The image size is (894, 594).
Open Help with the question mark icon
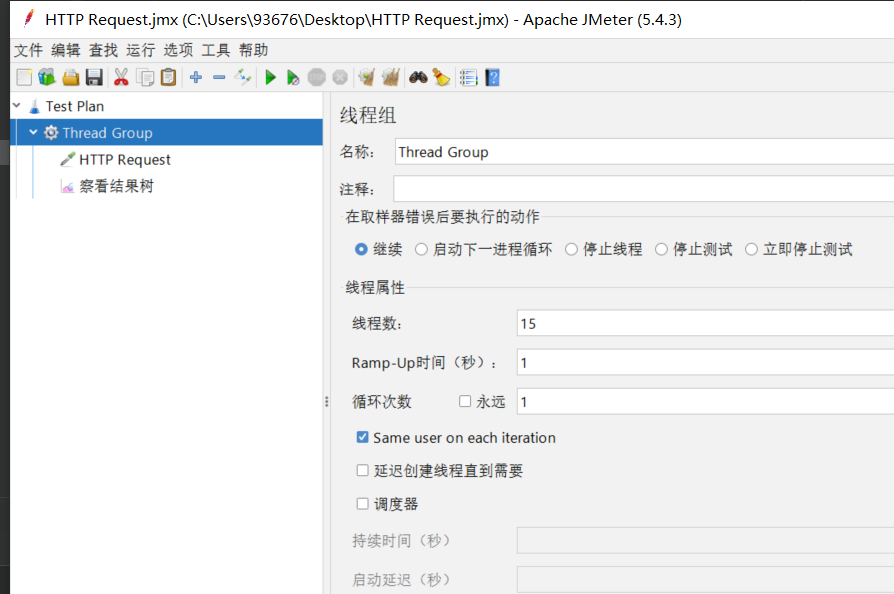pyautogui.click(x=493, y=77)
